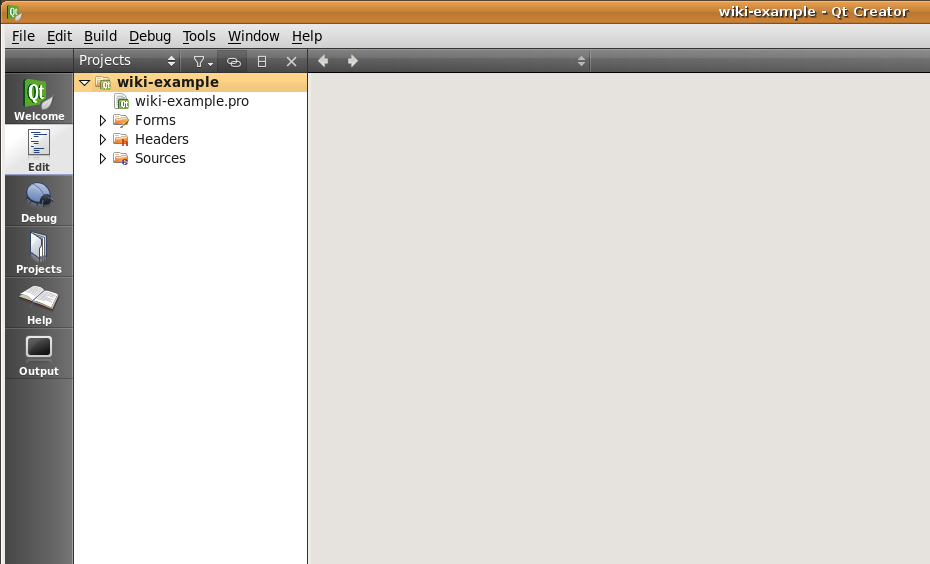Screen dimensions: 930x564
Task: Collapse the wiki-example project node
Action: [x=84, y=83]
